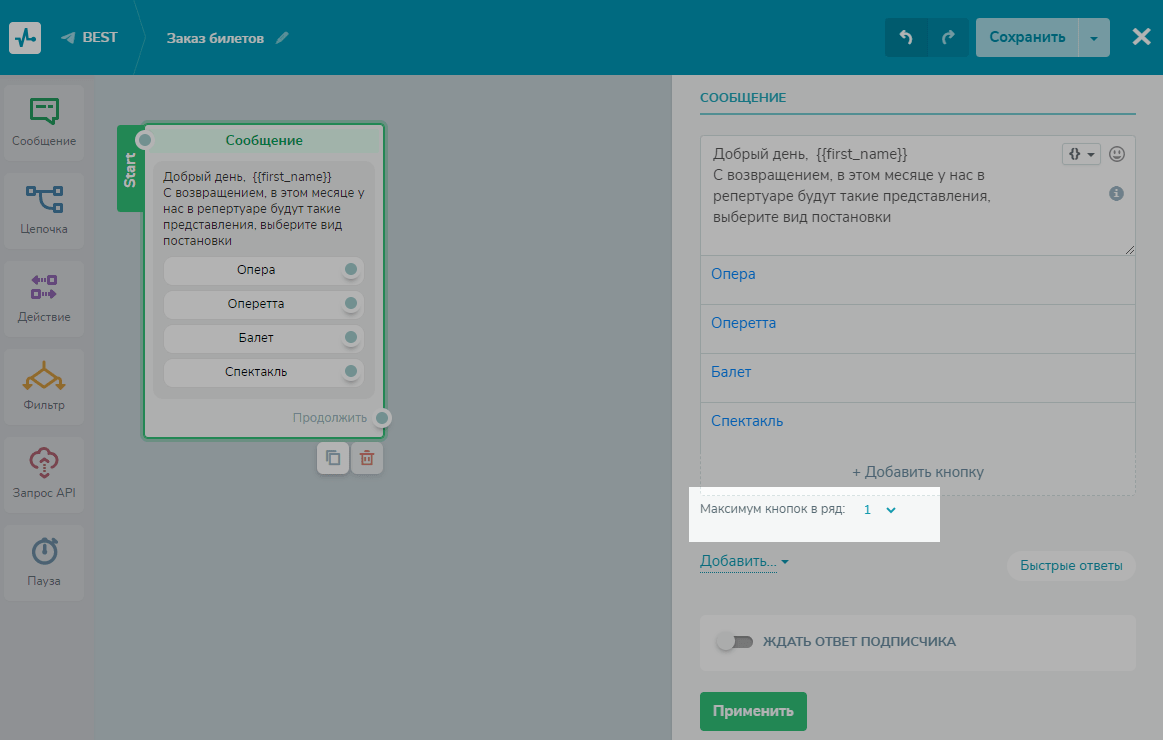Toggle the wait for subscriber response switch
This screenshot has width=1163, height=740.
click(x=734, y=642)
